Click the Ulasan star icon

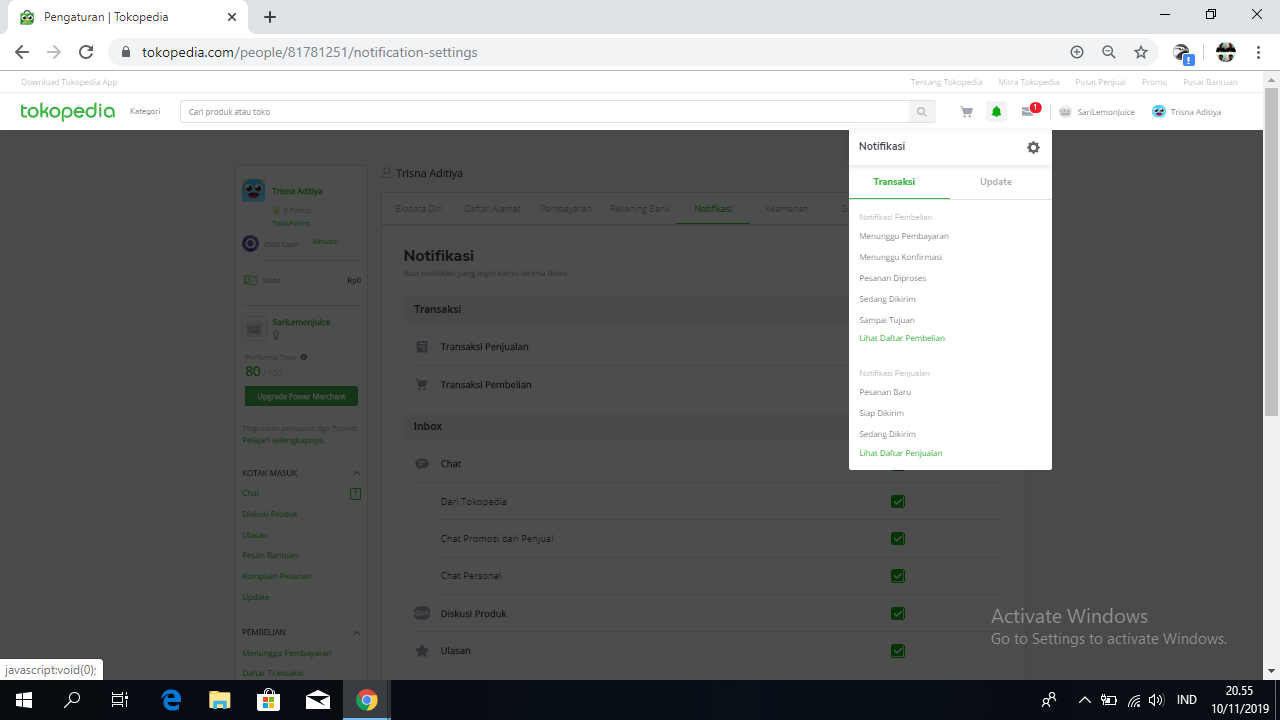421,651
